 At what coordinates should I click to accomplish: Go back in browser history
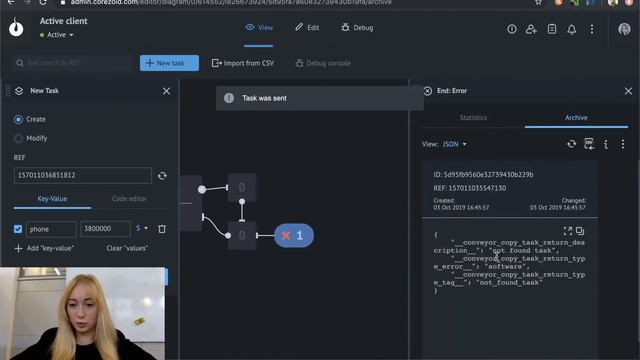(x=11, y=2)
